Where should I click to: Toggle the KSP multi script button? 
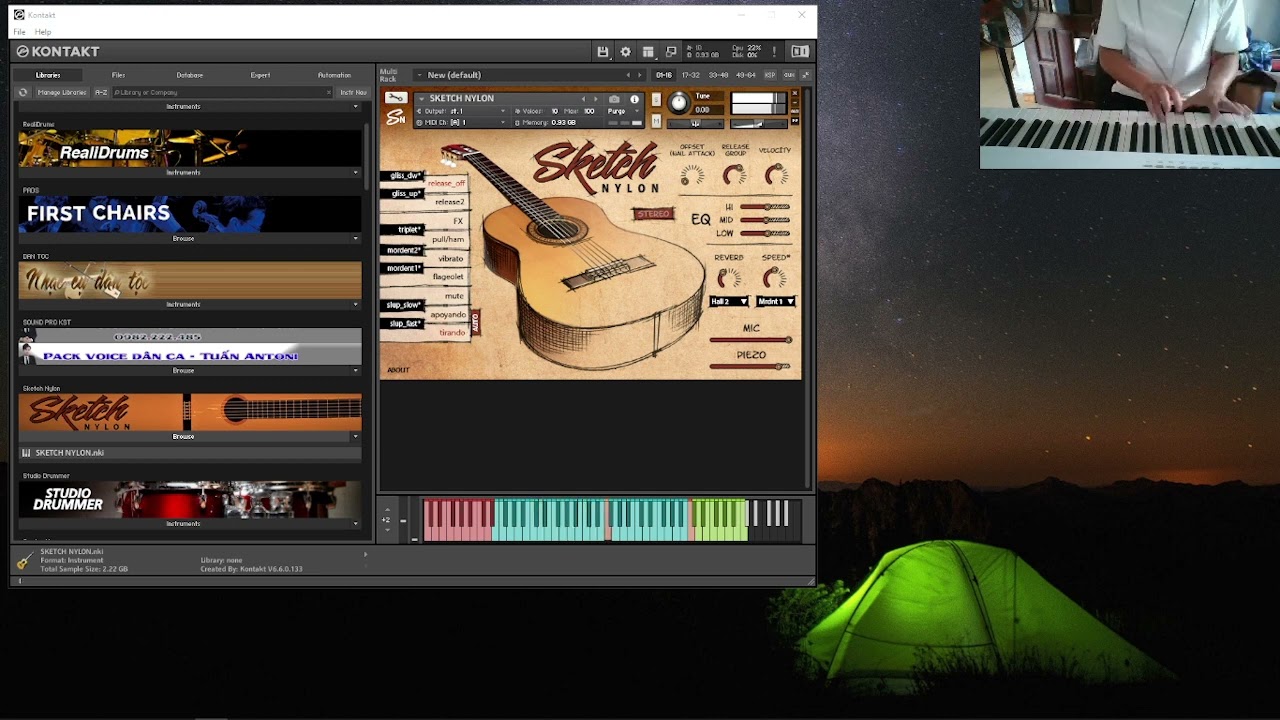pos(770,75)
